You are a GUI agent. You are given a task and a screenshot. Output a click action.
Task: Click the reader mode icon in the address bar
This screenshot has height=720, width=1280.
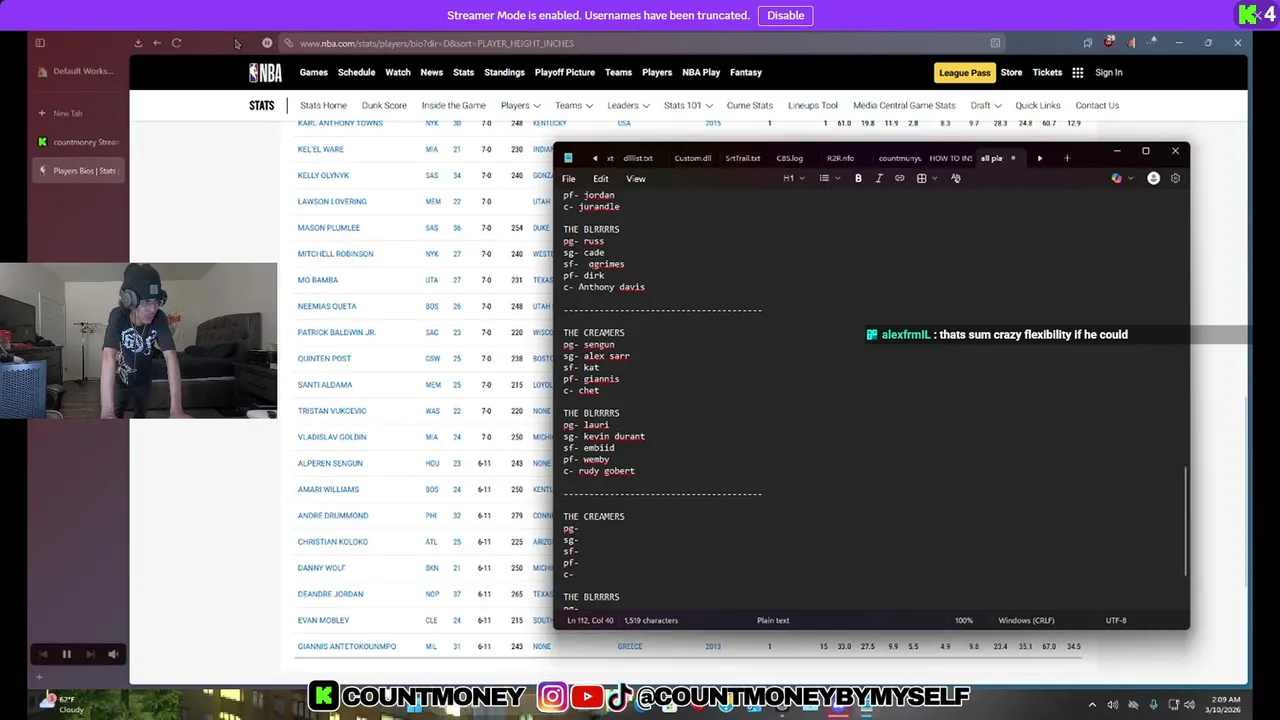tap(995, 43)
